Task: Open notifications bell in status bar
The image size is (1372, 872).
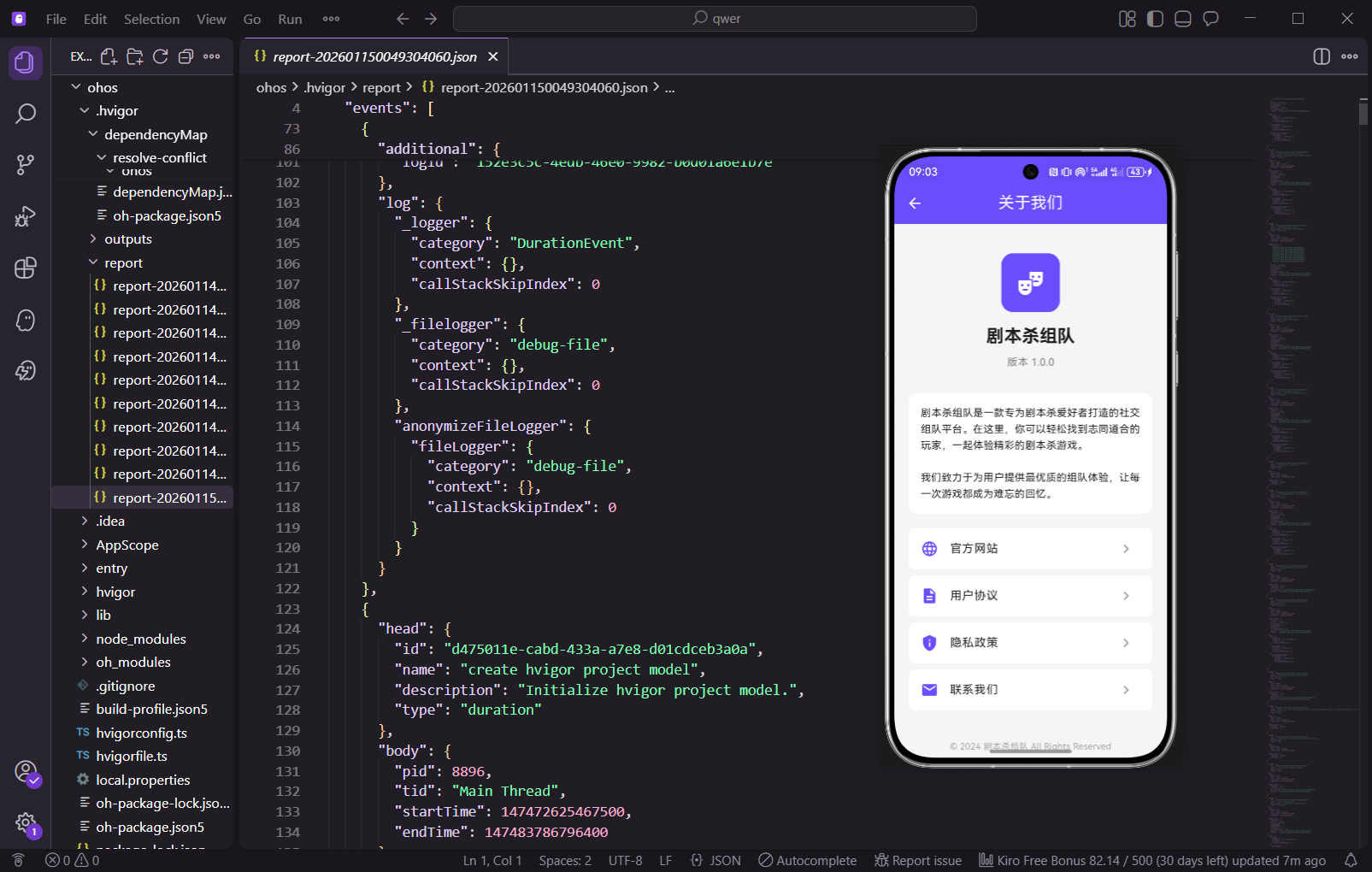Action: pyautogui.click(x=1351, y=860)
